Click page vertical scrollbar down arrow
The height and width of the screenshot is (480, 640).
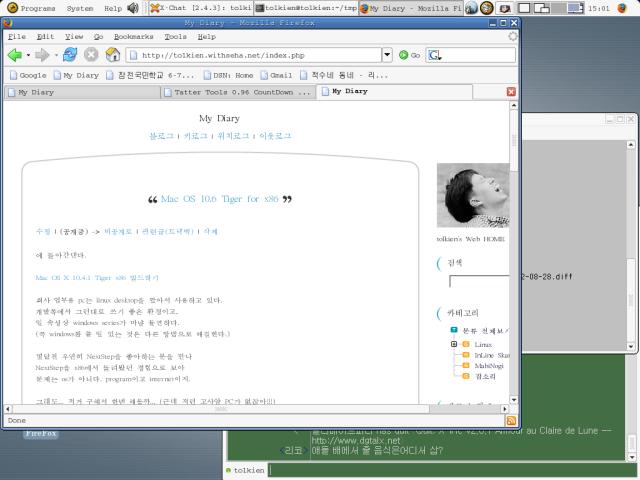click(514, 400)
